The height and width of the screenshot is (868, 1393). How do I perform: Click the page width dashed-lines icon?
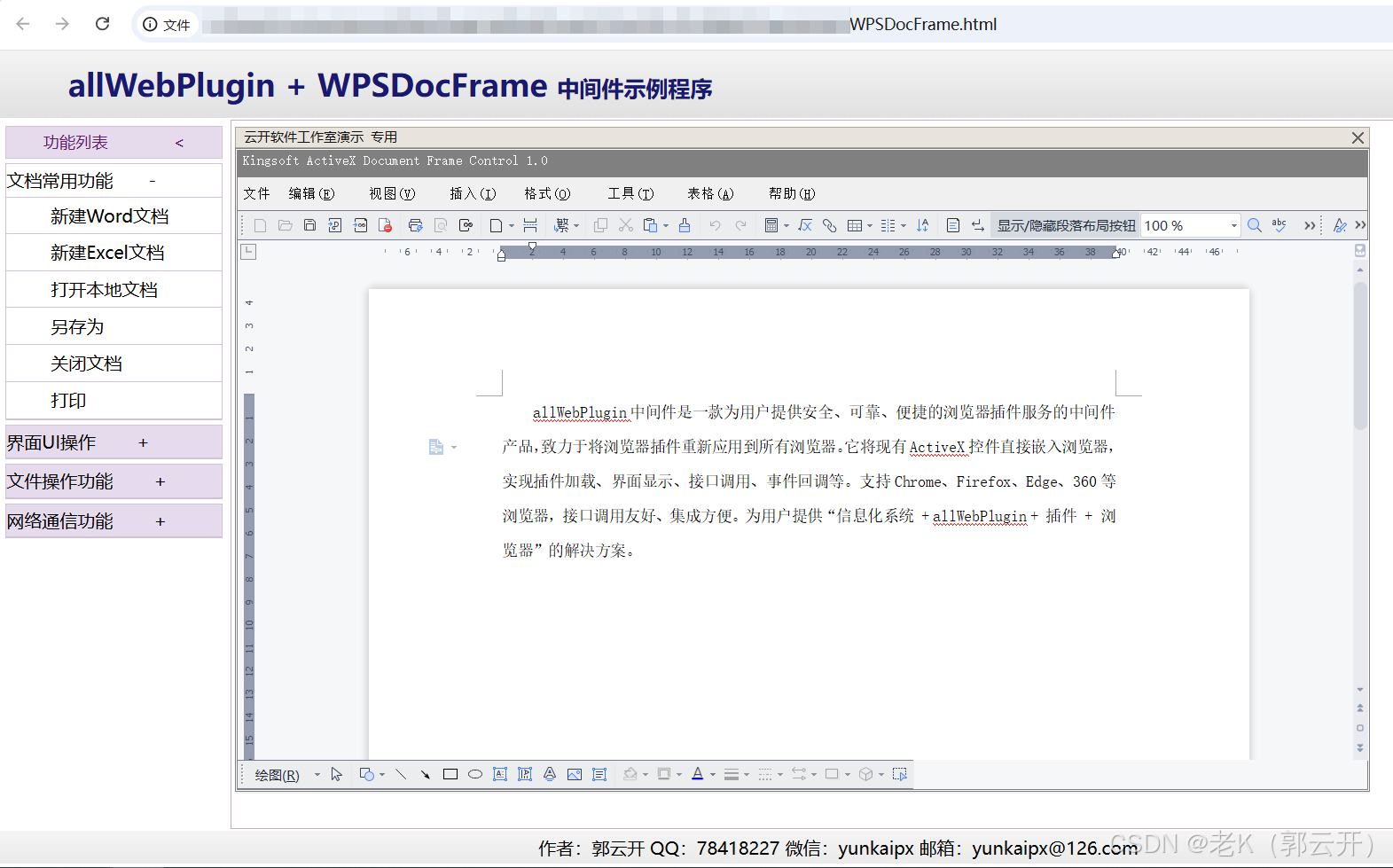tap(530, 225)
